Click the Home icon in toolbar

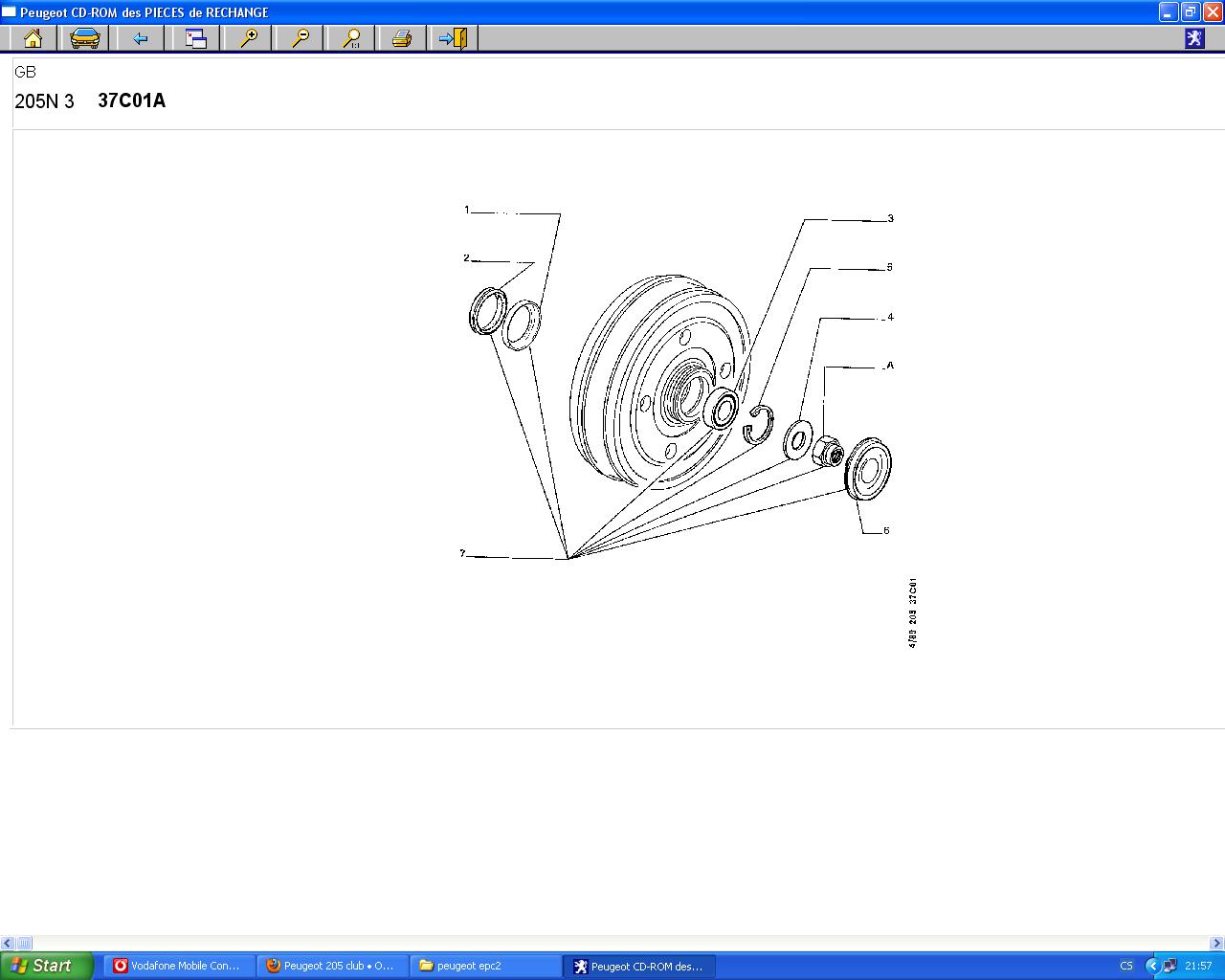click(33, 38)
